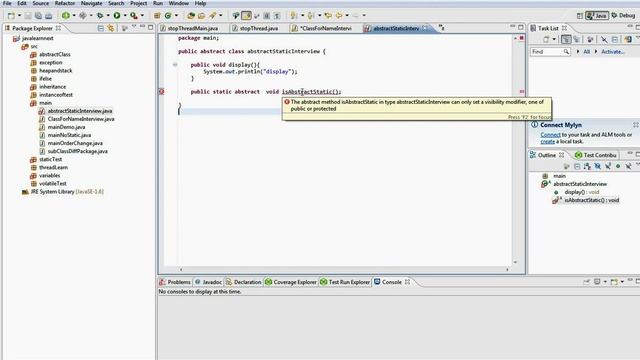This screenshot has width=640, height=360.
Task: Click the New Task icon in Task List
Action: point(546,39)
